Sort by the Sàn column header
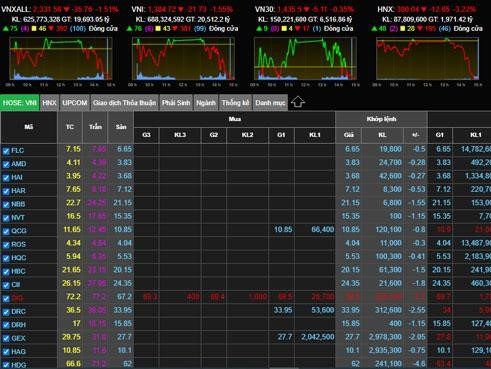The height and width of the screenshot is (369, 491). [121, 127]
